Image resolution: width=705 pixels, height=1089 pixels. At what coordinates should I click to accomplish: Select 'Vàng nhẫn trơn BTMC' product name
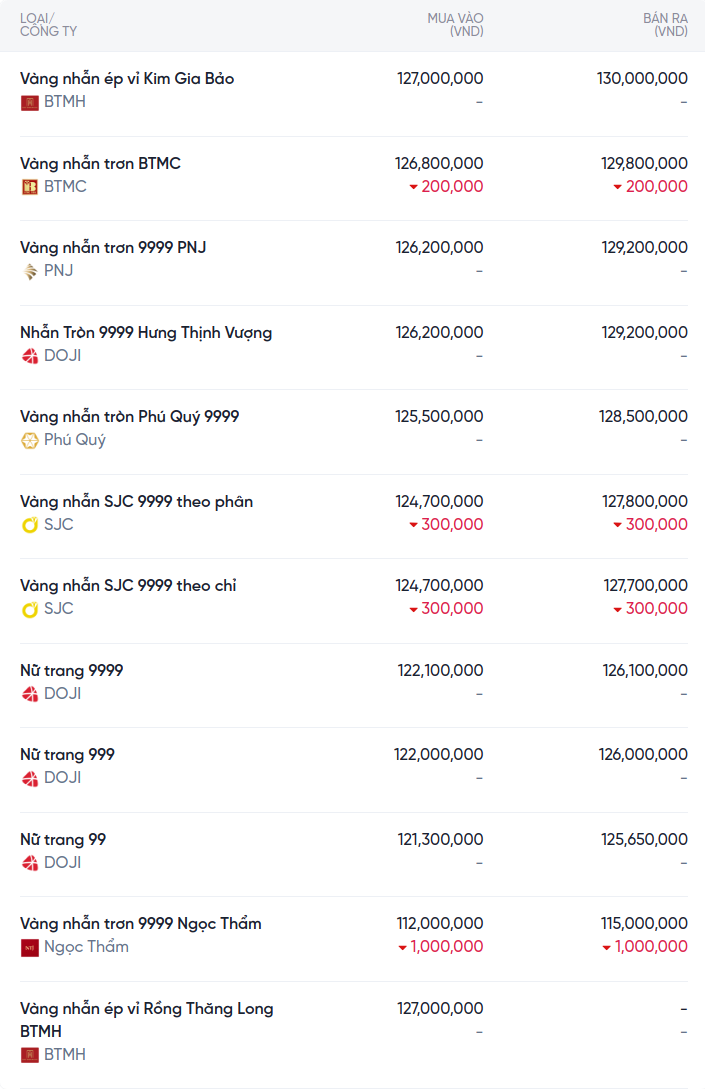100,163
